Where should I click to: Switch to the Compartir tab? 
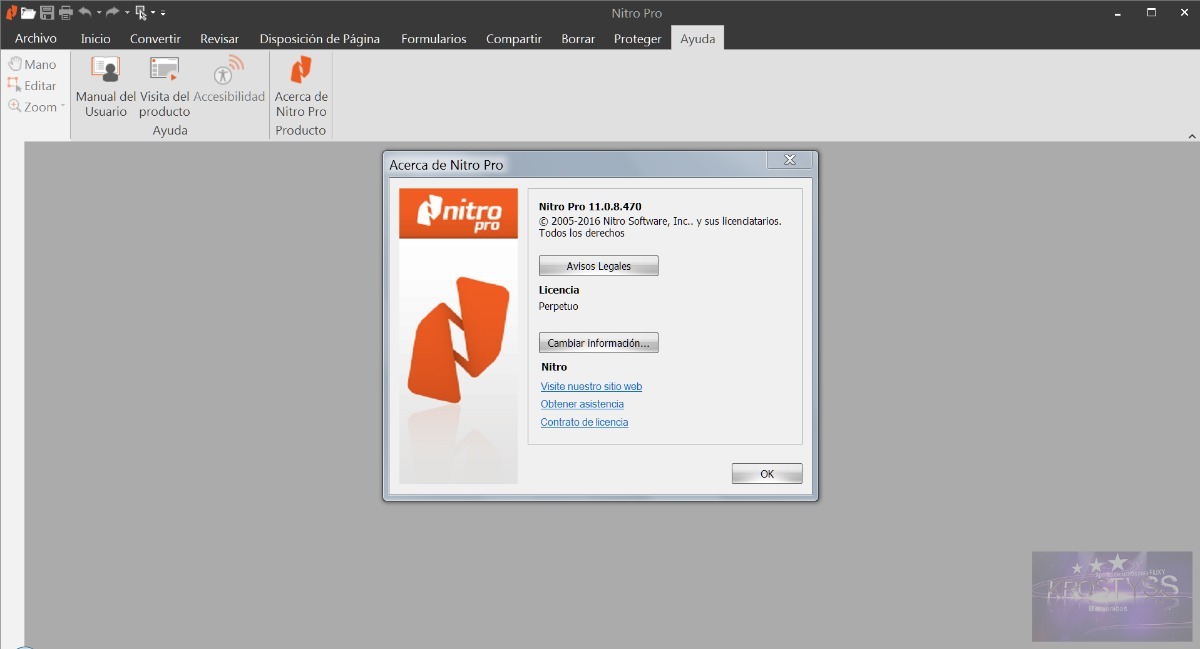(514, 39)
